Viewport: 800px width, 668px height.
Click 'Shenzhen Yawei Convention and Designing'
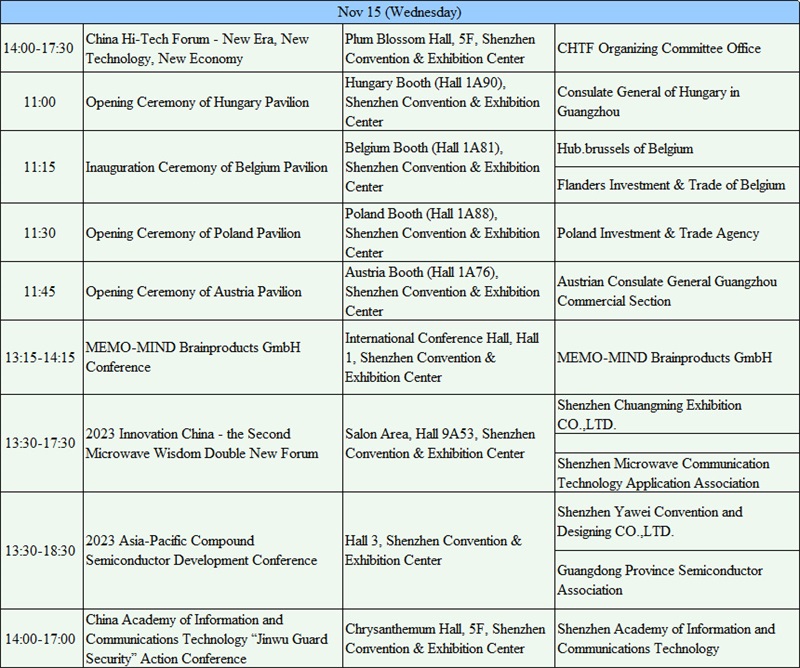(677, 521)
